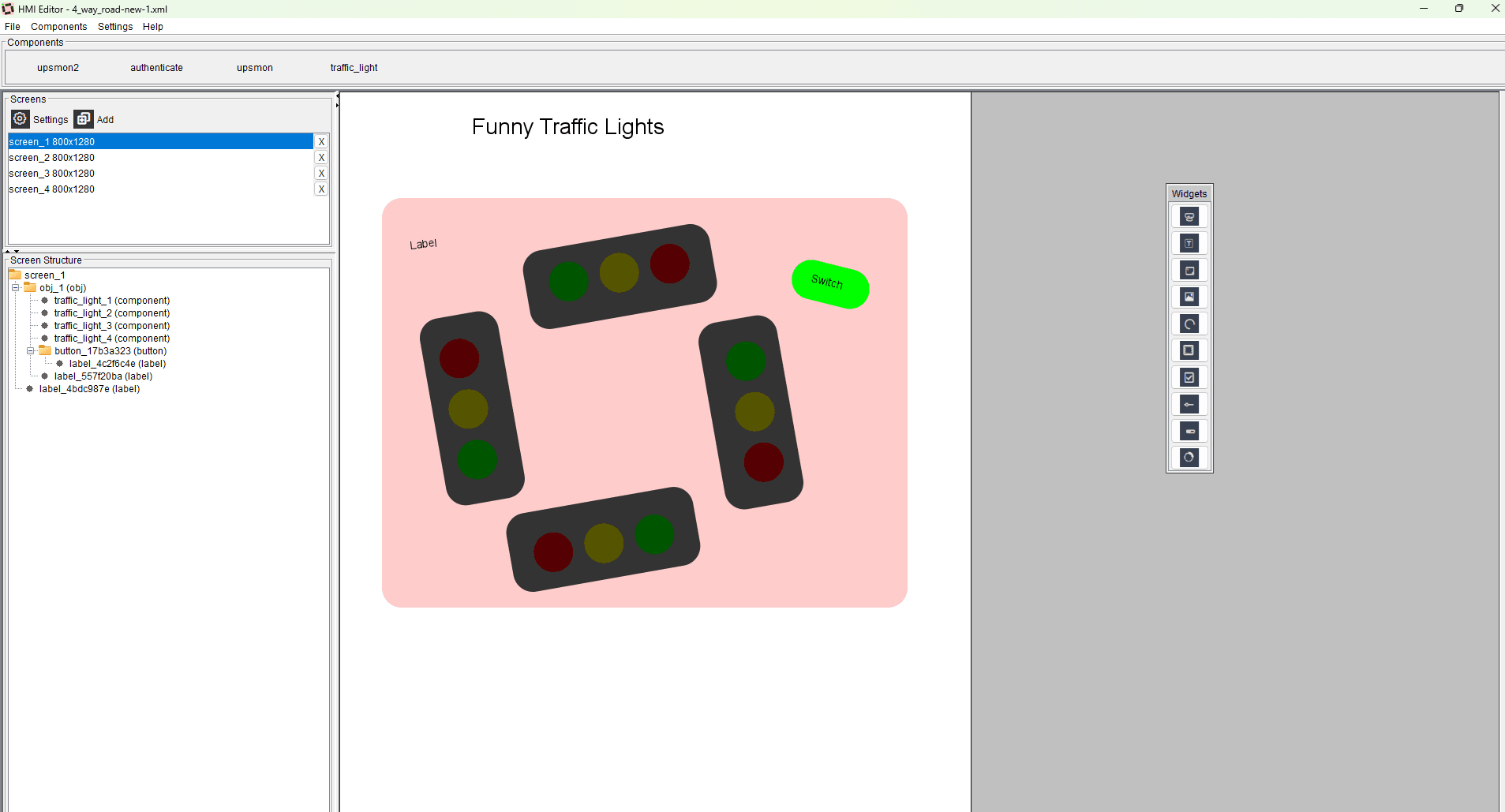Delete screen_3 with its X button
The height and width of the screenshot is (812, 1505).
point(321,173)
